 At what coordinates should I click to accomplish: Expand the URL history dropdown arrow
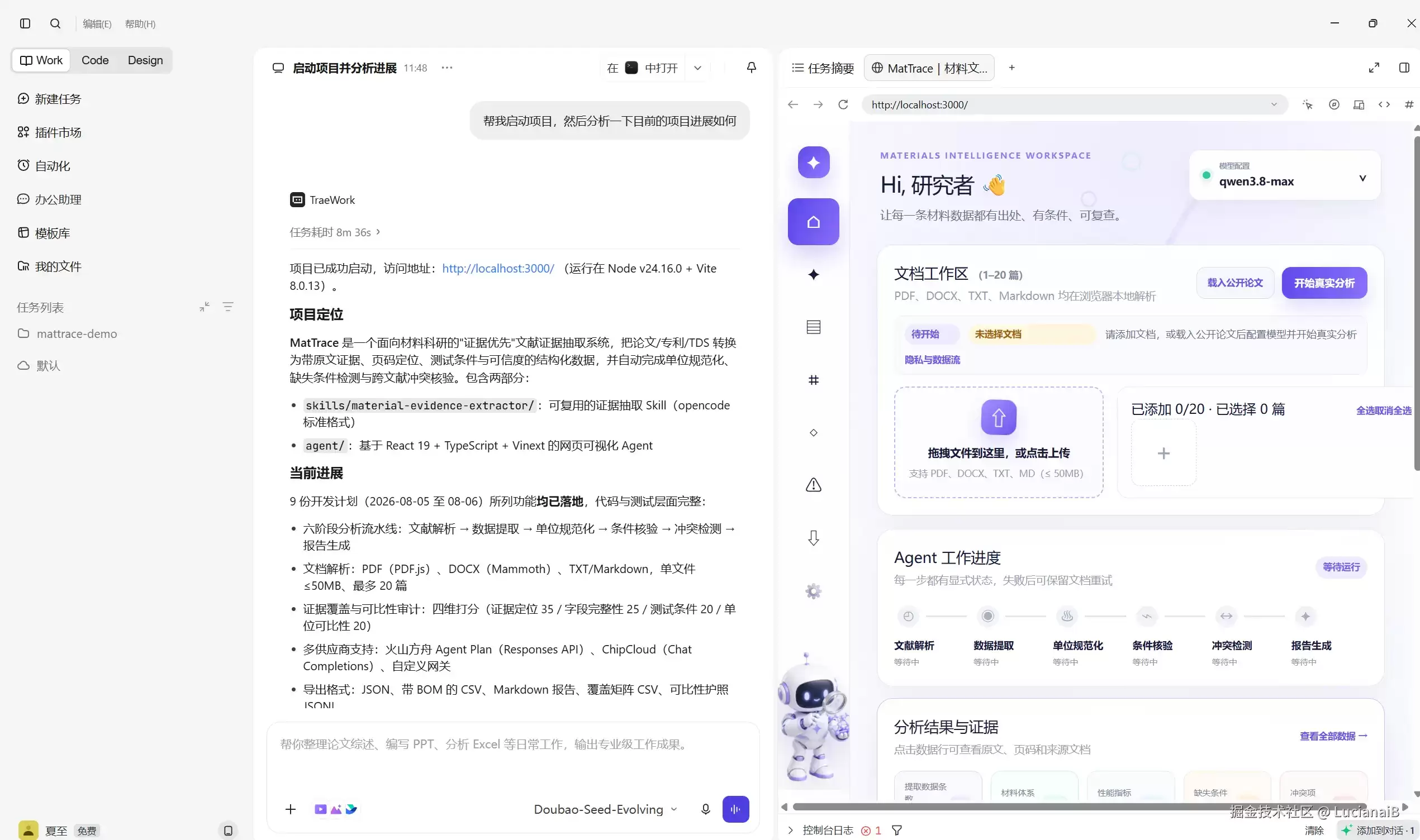[x=1274, y=104]
